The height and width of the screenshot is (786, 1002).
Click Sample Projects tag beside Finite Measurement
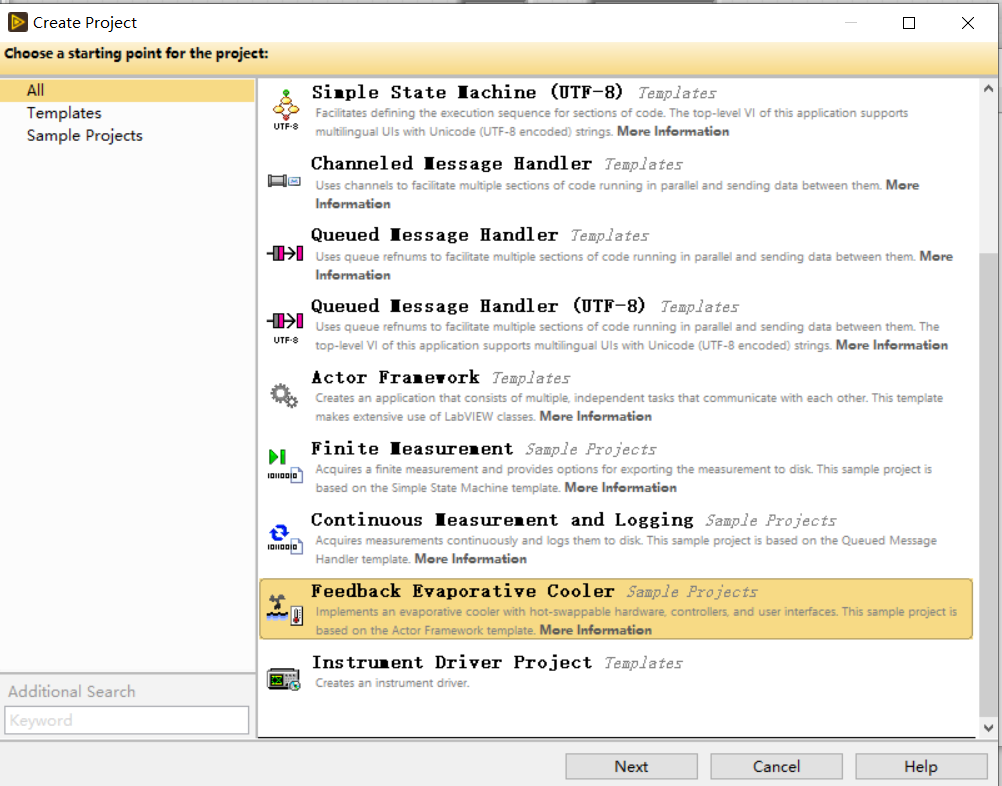[x=590, y=450]
